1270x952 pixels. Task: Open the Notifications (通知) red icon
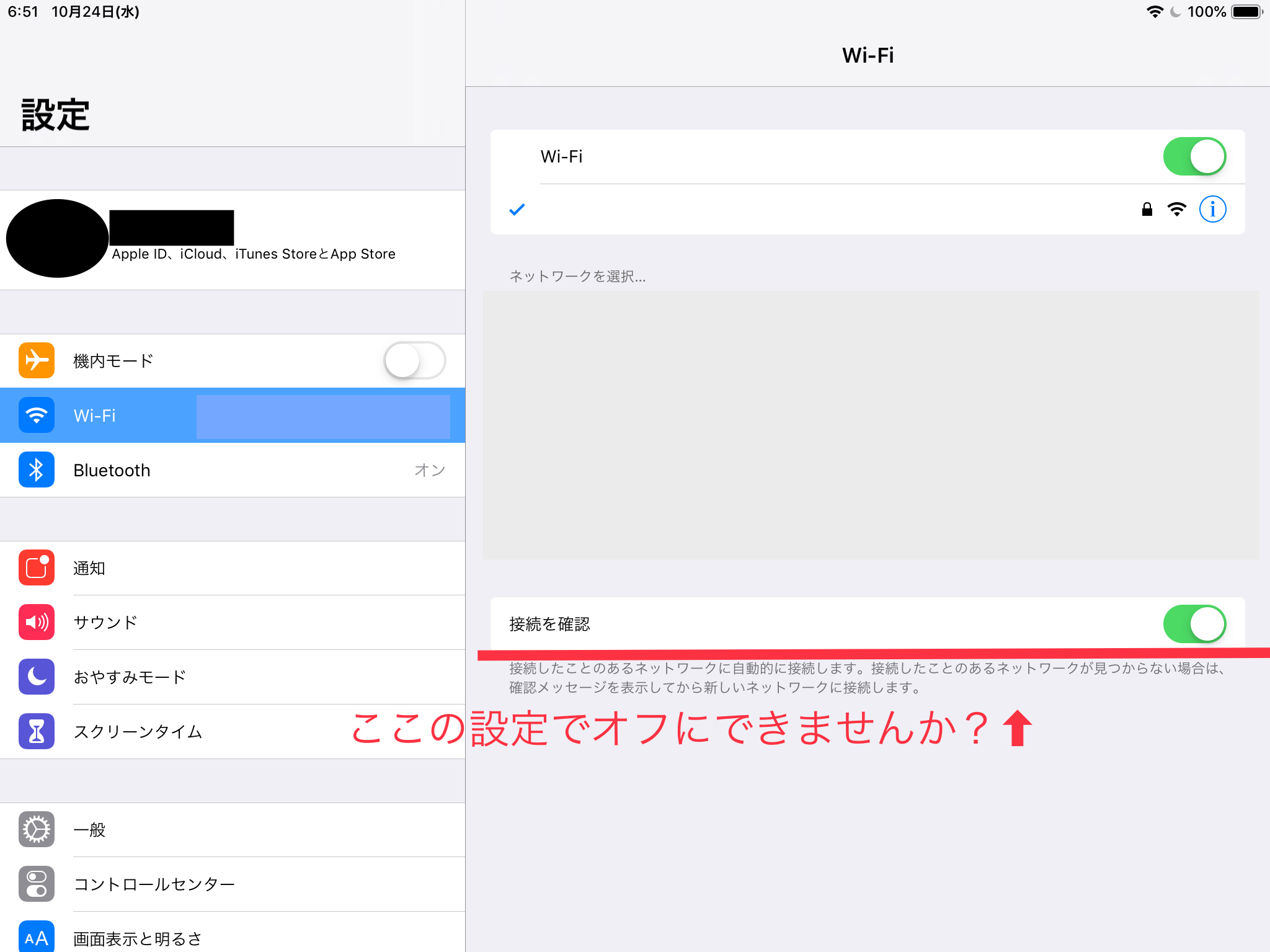[x=37, y=567]
